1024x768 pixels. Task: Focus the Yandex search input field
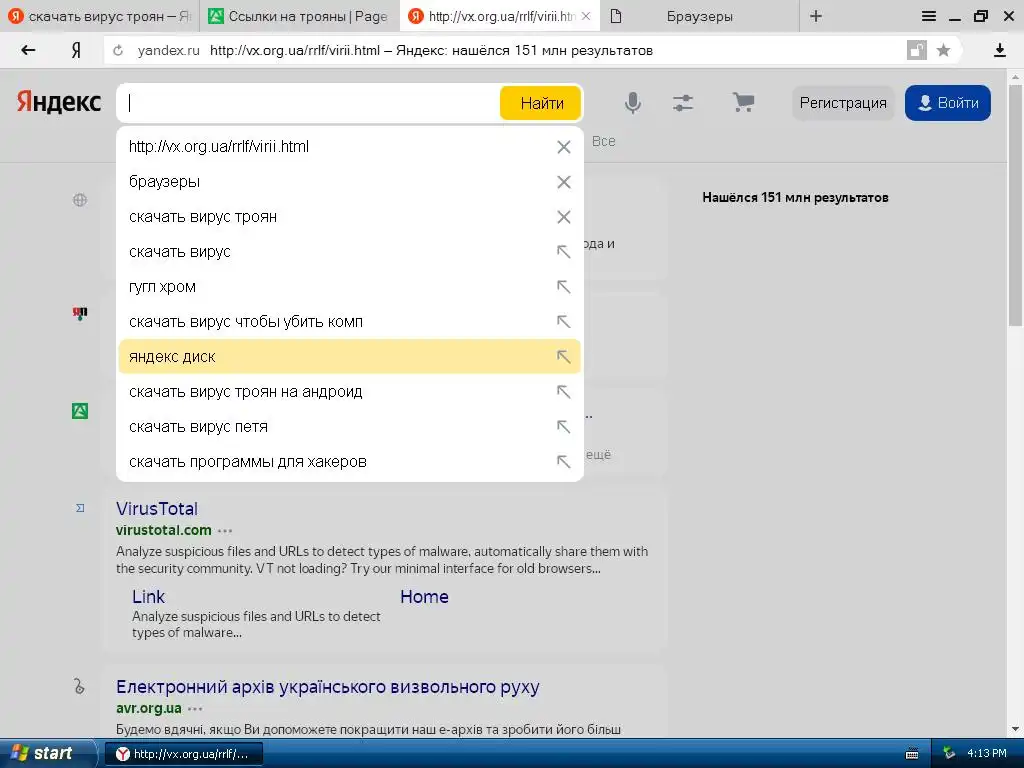(x=308, y=103)
